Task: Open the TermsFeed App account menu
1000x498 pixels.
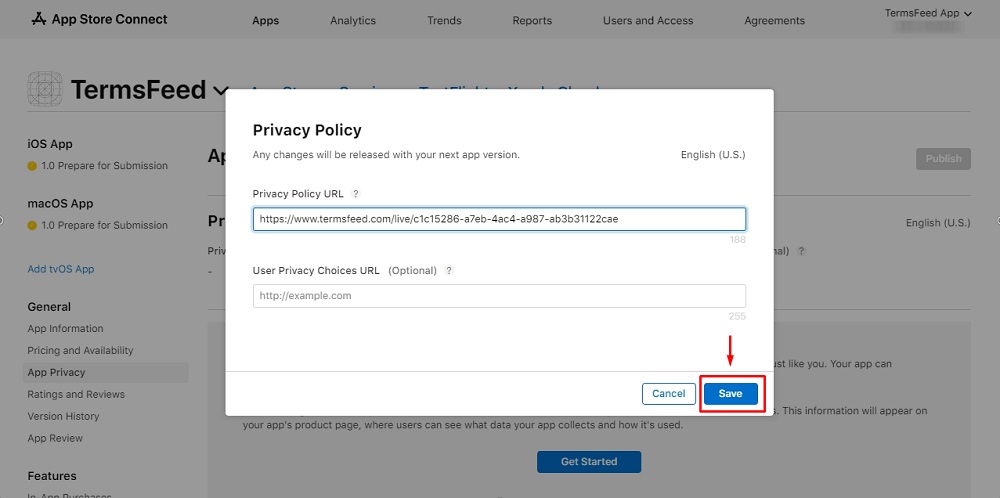Action: point(928,13)
